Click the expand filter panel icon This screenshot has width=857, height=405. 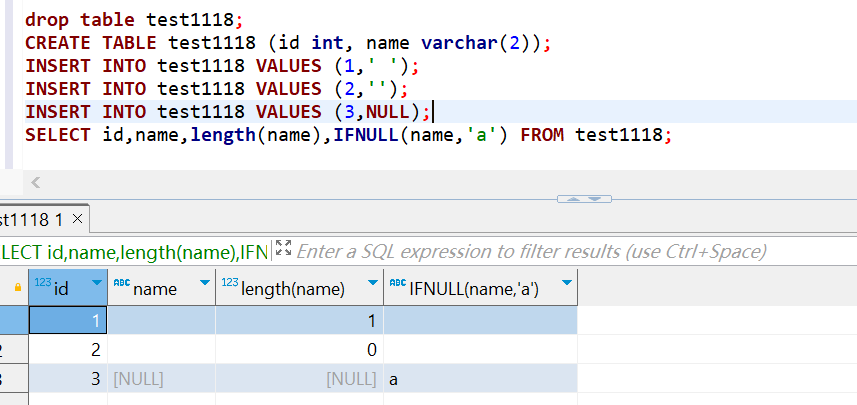(x=282, y=251)
